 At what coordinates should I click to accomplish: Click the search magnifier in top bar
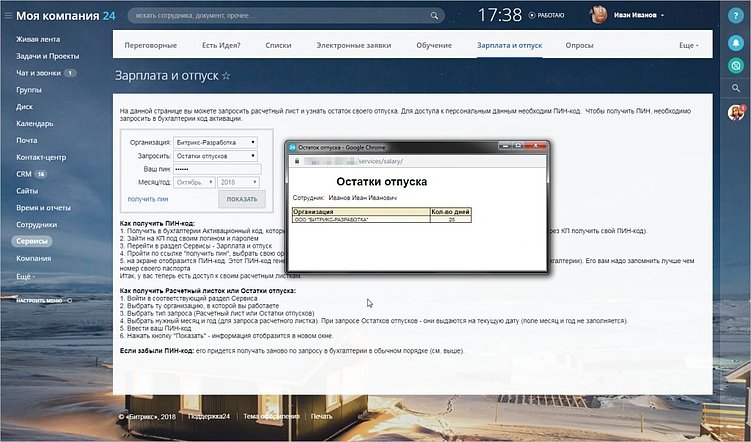434,16
